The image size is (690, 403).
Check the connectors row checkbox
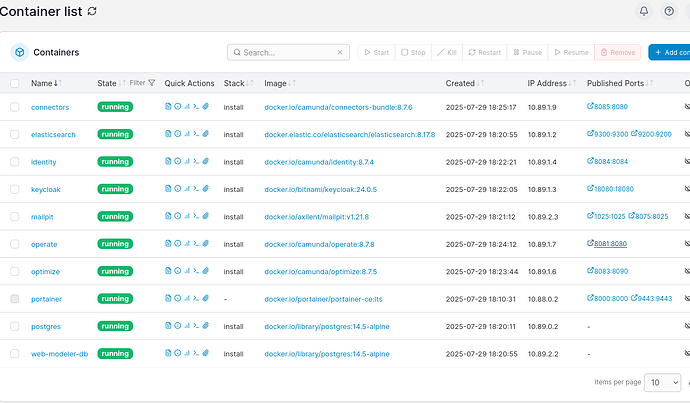pos(15,107)
